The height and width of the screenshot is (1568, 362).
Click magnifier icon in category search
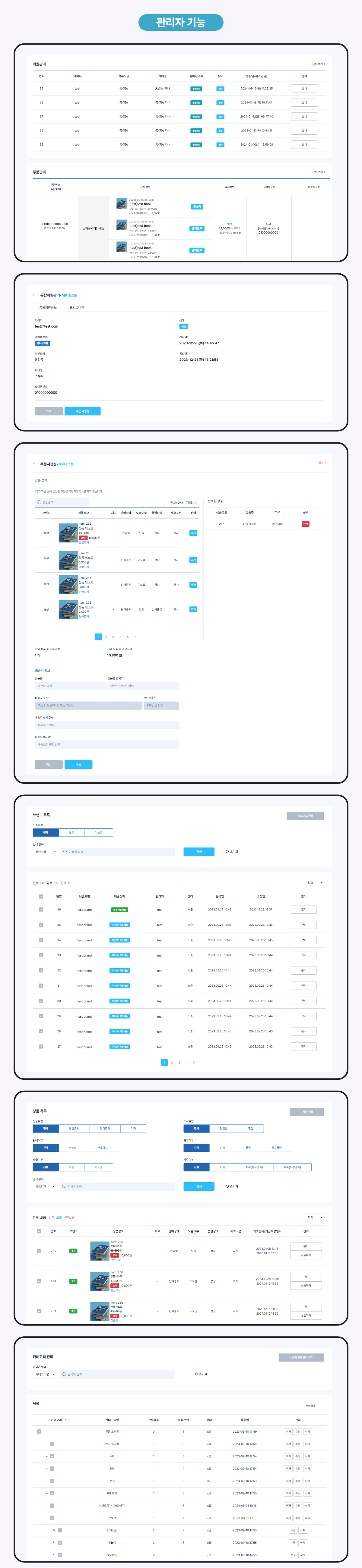[63, 1374]
